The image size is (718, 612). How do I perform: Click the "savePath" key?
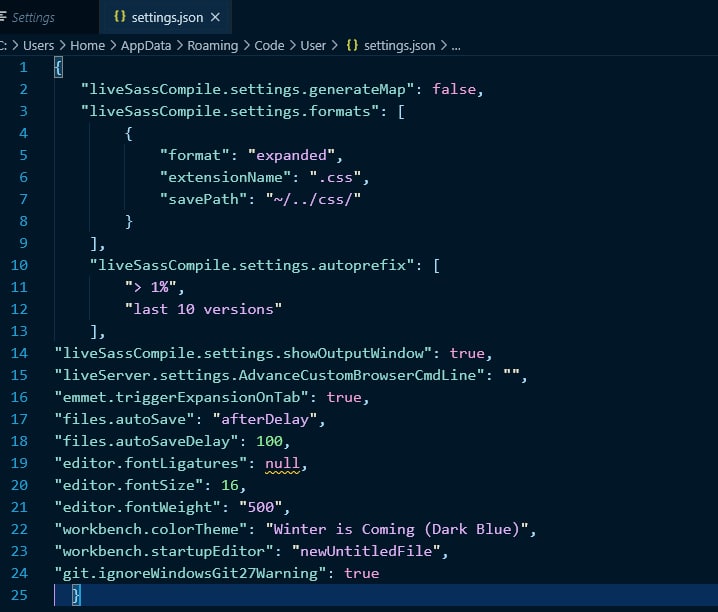[x=203, y=199]
